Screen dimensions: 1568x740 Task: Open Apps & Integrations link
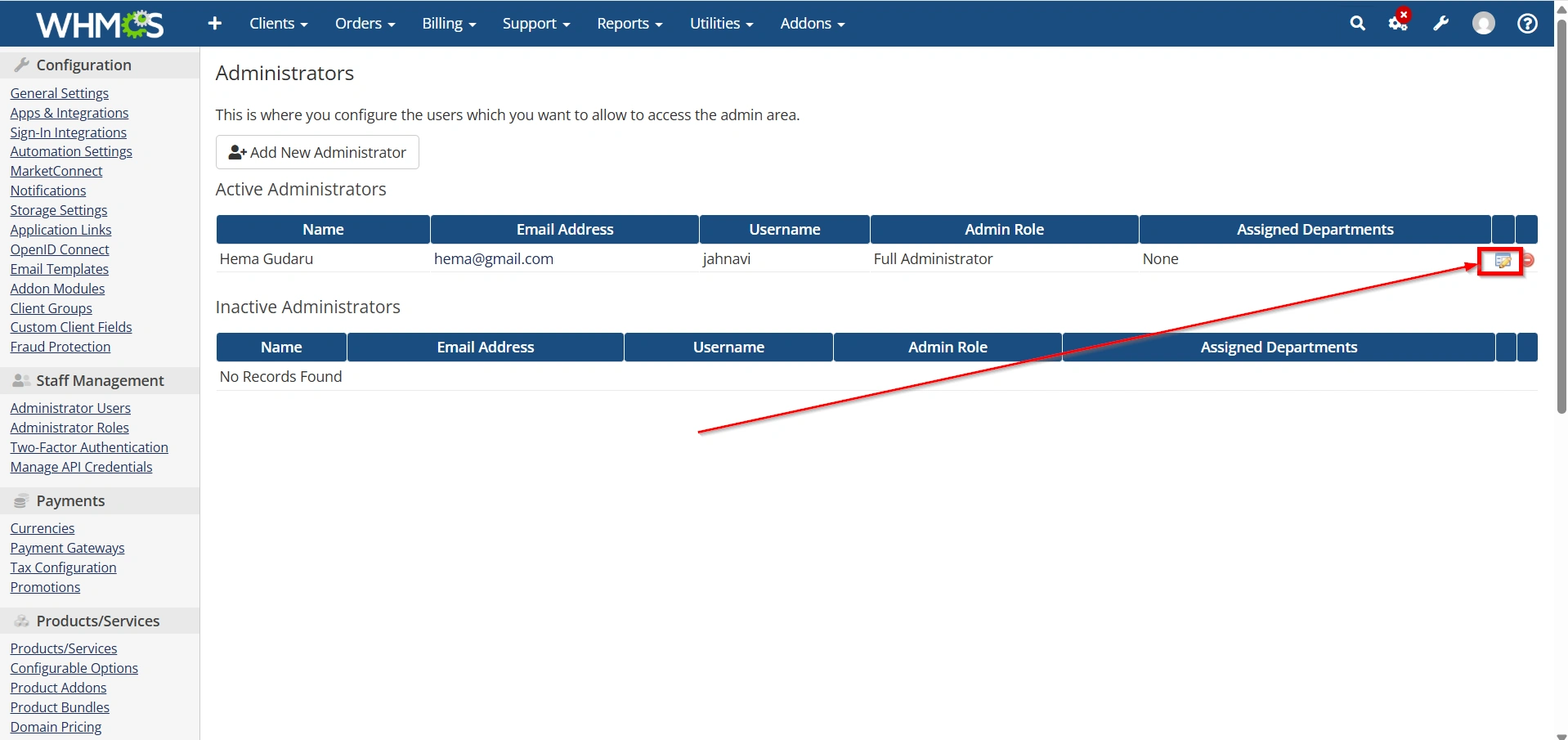pos(69,113)
